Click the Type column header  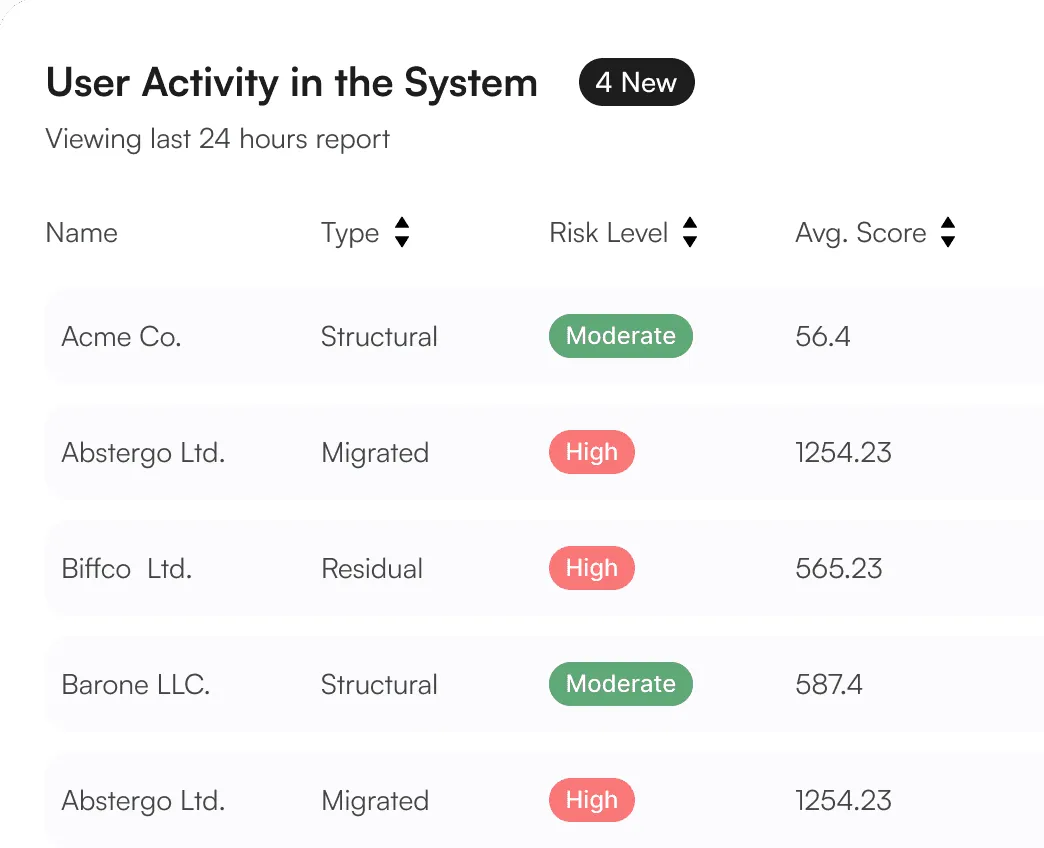point(349,232)
